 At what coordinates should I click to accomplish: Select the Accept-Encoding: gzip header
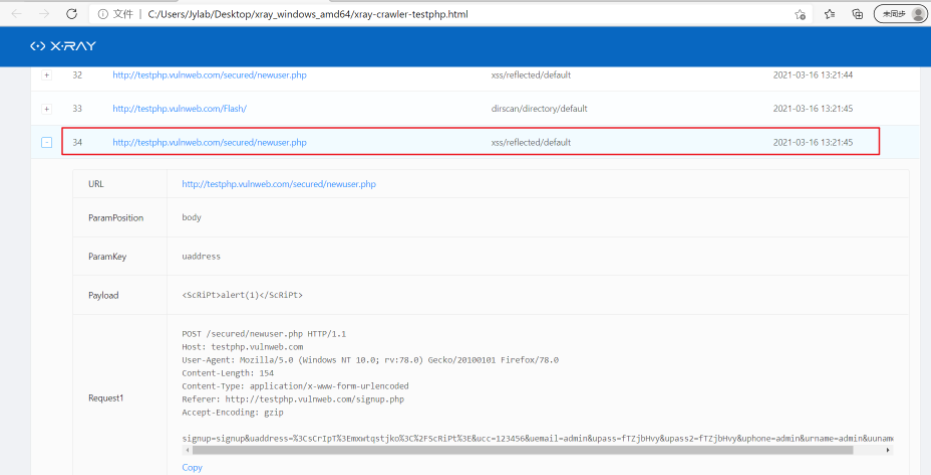pos(232,412)
